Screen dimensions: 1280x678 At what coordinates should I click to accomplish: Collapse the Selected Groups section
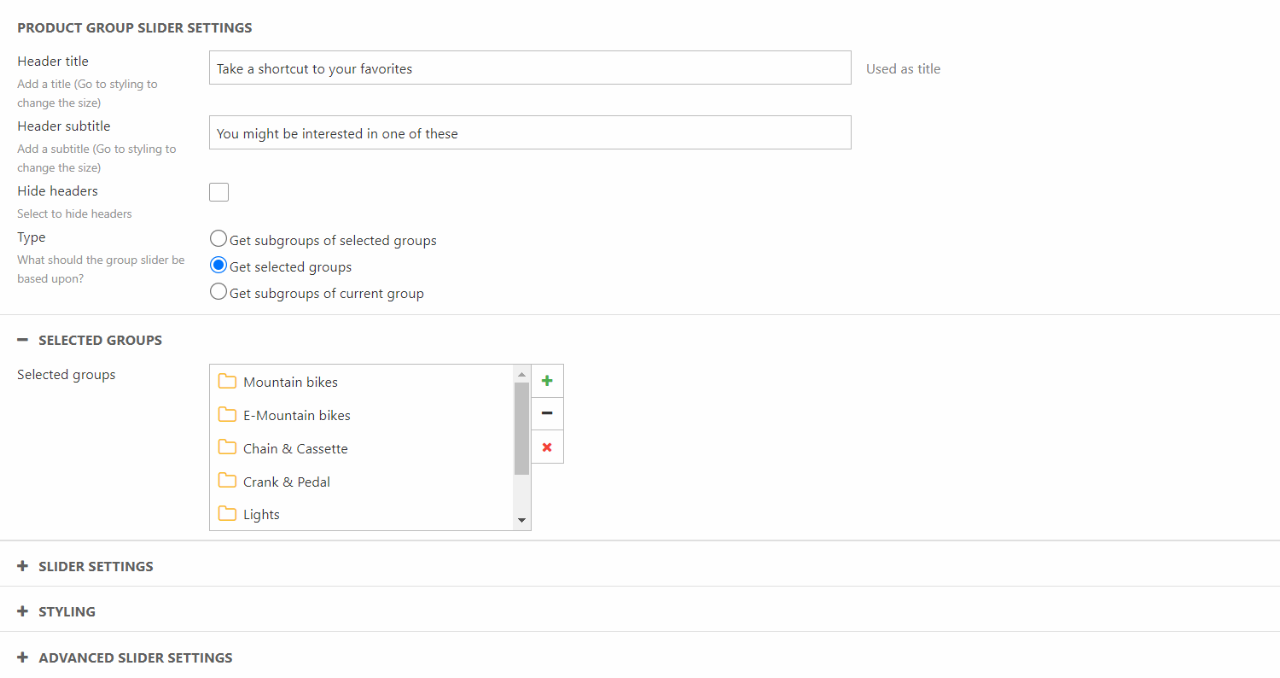pyautogui.click(x=23, y=340)
